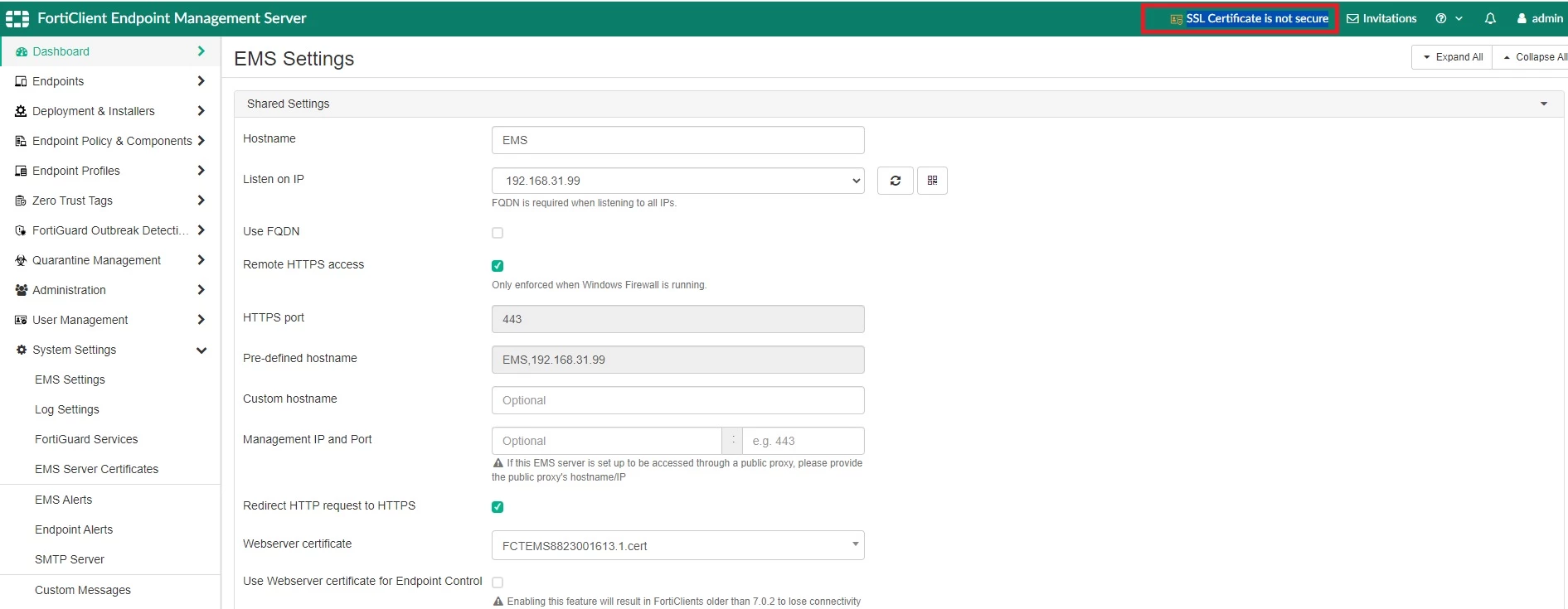
Task: Click the admin user icon
Action: 1522,18
